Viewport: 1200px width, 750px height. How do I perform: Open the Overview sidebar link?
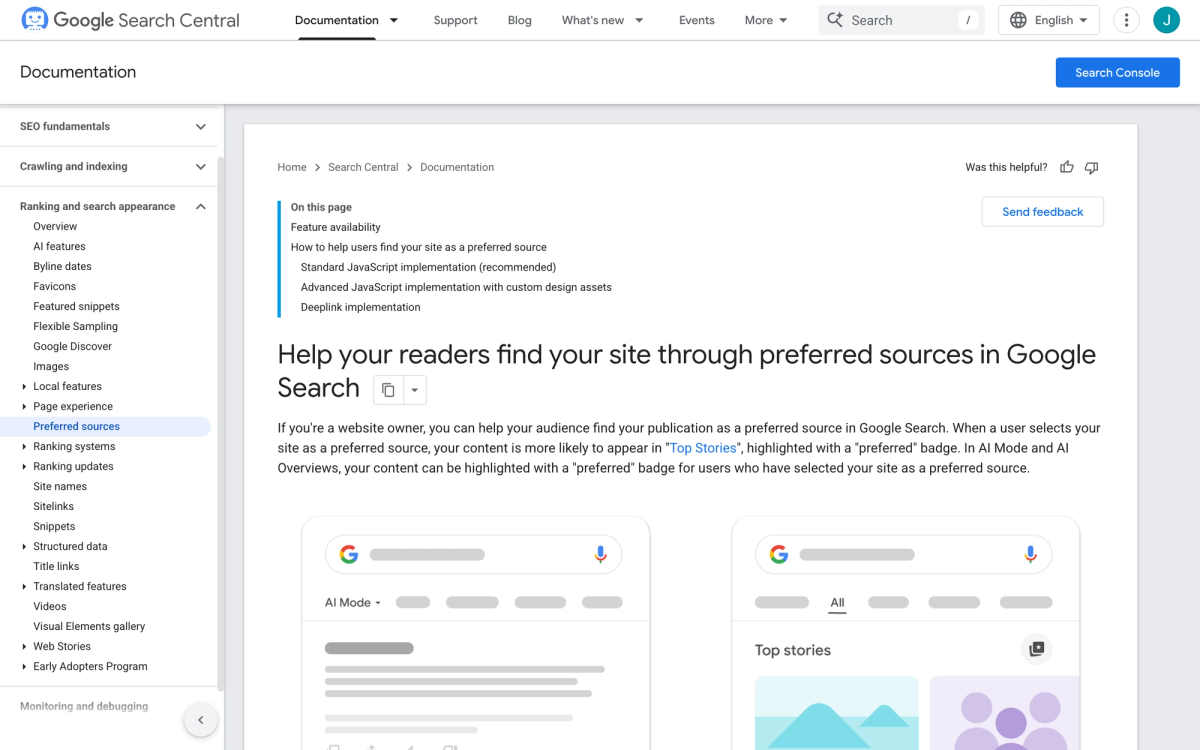pyautogui.click(x=55, y=226)
